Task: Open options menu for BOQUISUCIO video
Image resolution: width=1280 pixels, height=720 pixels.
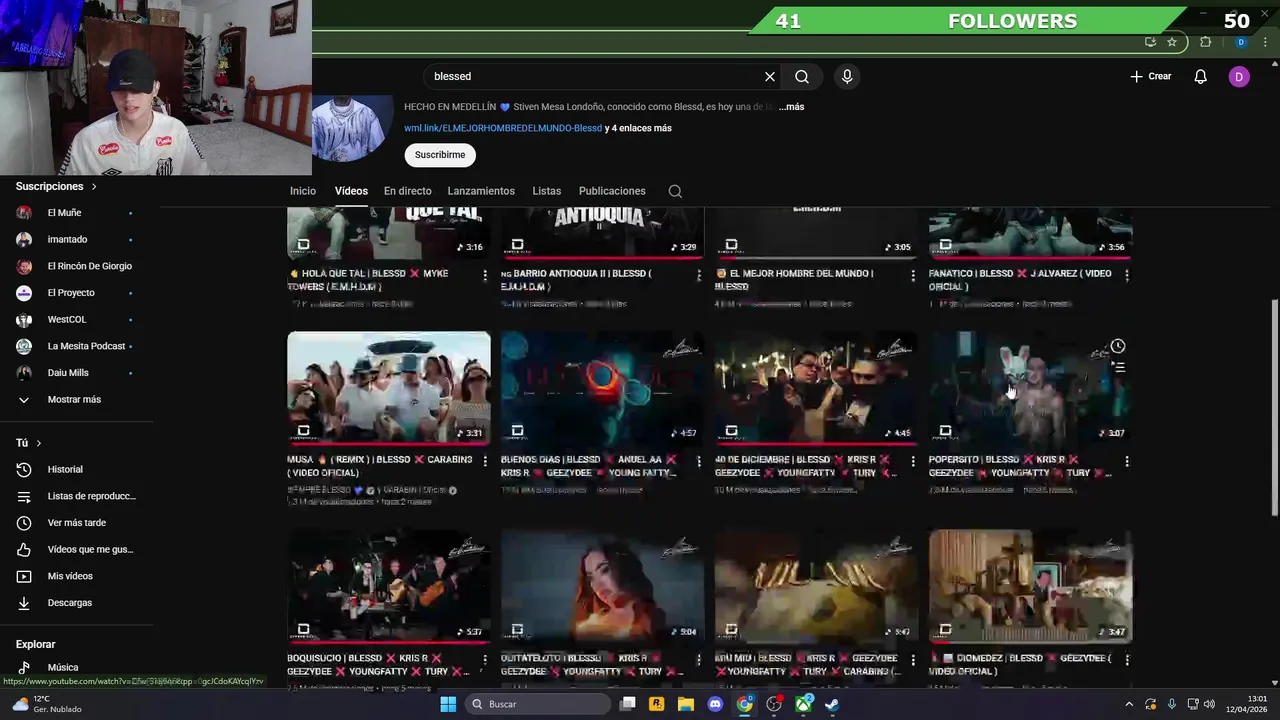Action: click(485, 660)
